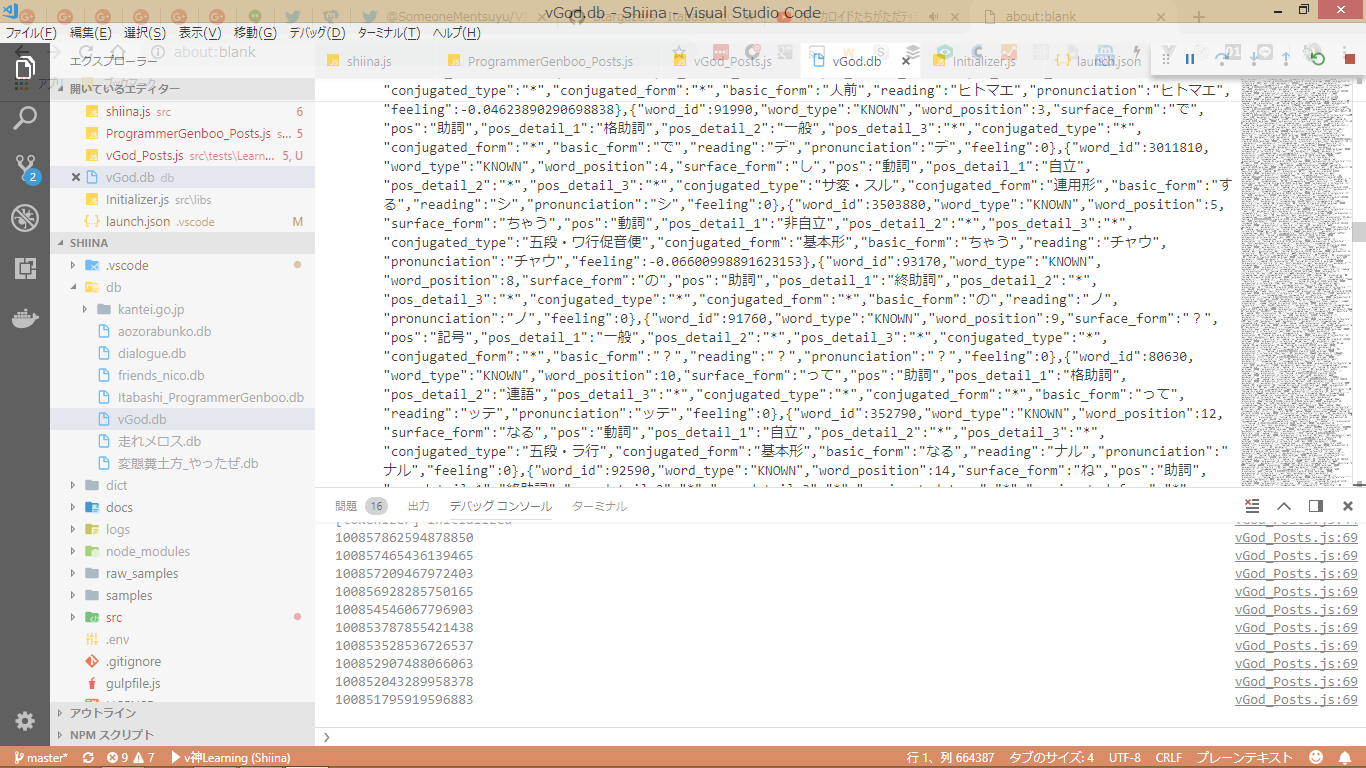Toggle the panel position button
Screen dimensions: 1366x768
click(x=1316, y=506)
